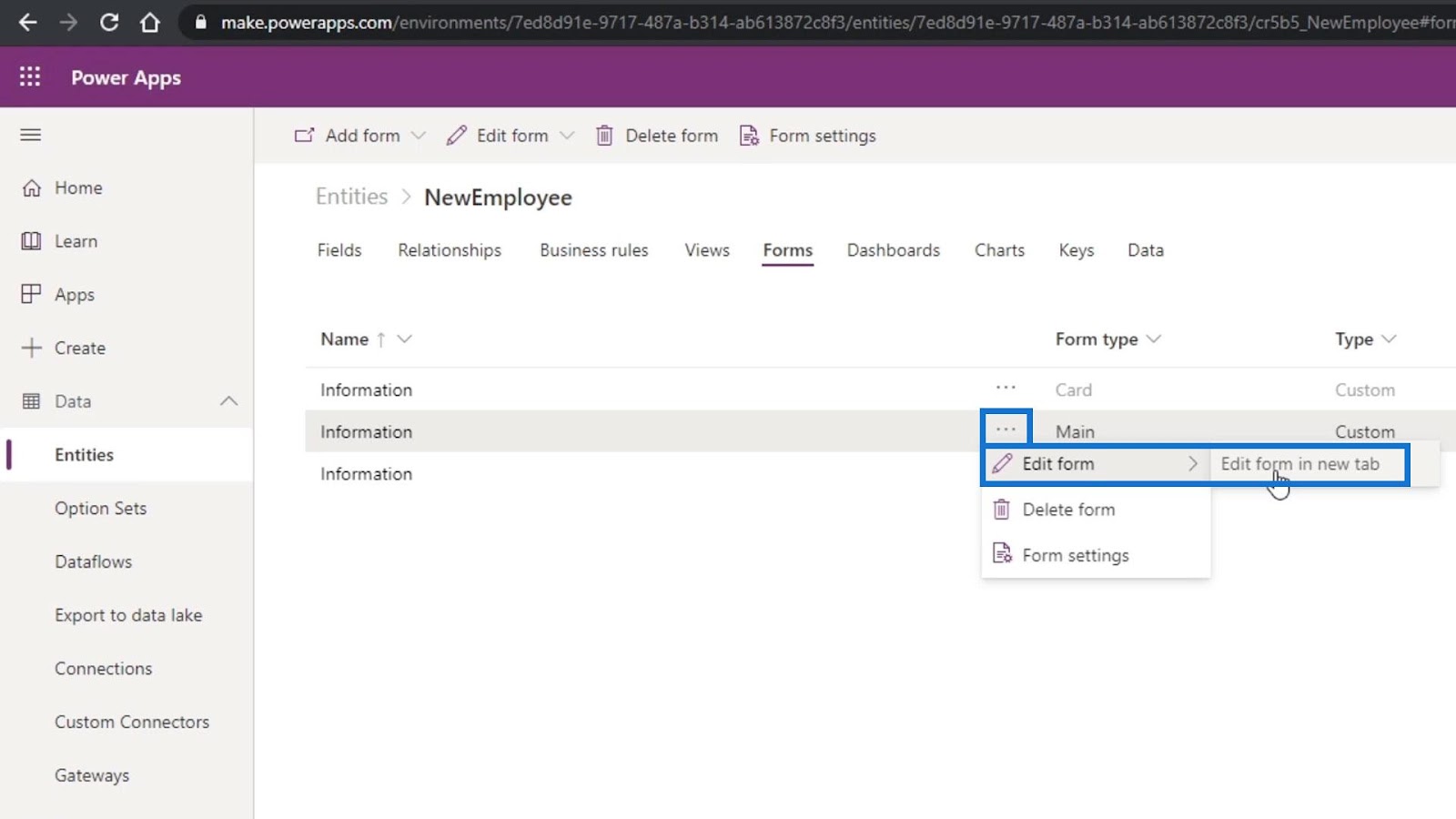Image resolution: width=1456 pixels, height=819 pixels.
Task: Open the browser home page
Action: click(150, 22)
